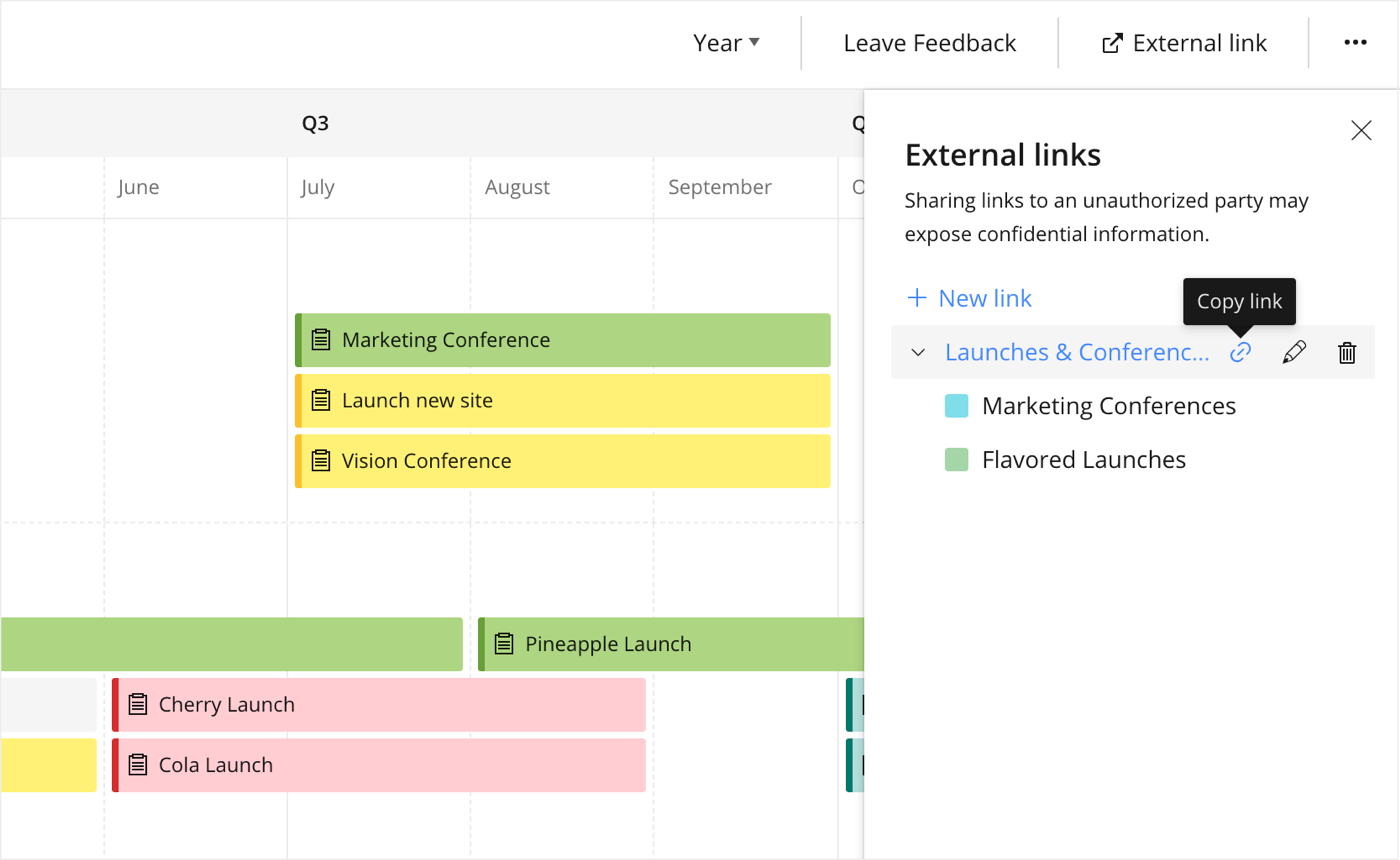Click the clipboard icon on Pineapple Launch bar
Image resolution: width=1400 pixels, height=860 pixels.
coord(504,644)
